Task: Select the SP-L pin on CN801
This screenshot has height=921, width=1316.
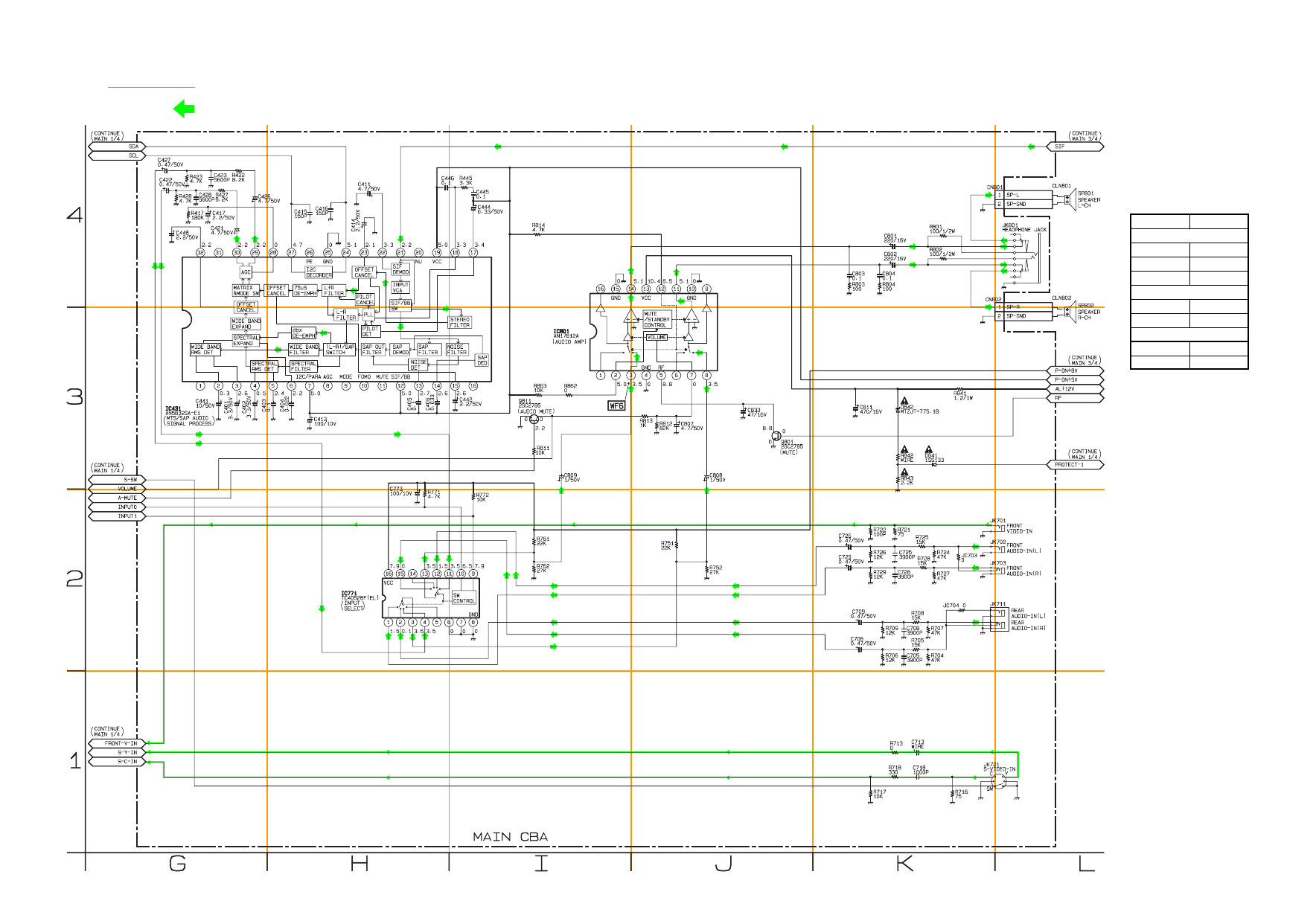Action: pos(1023,195)
